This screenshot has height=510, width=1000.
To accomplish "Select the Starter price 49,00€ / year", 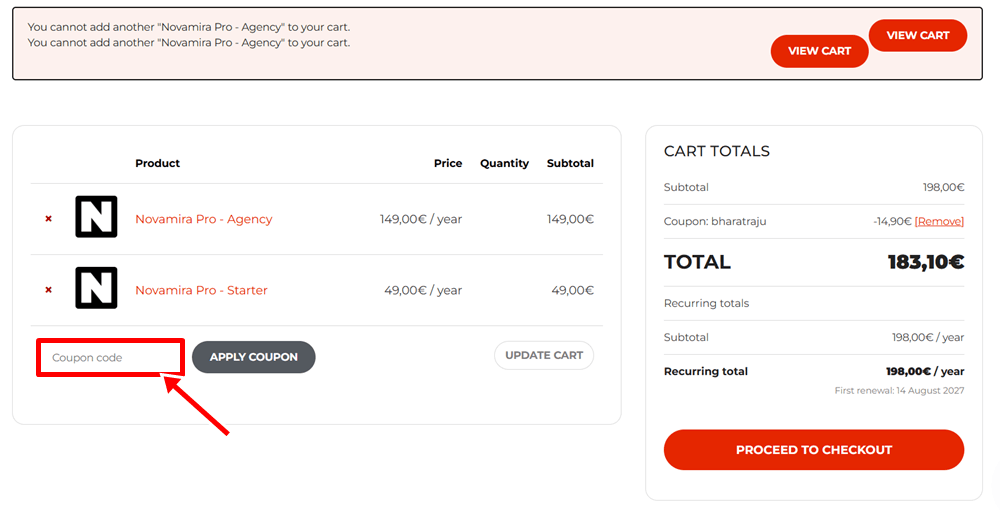I will tap(423, 290).
